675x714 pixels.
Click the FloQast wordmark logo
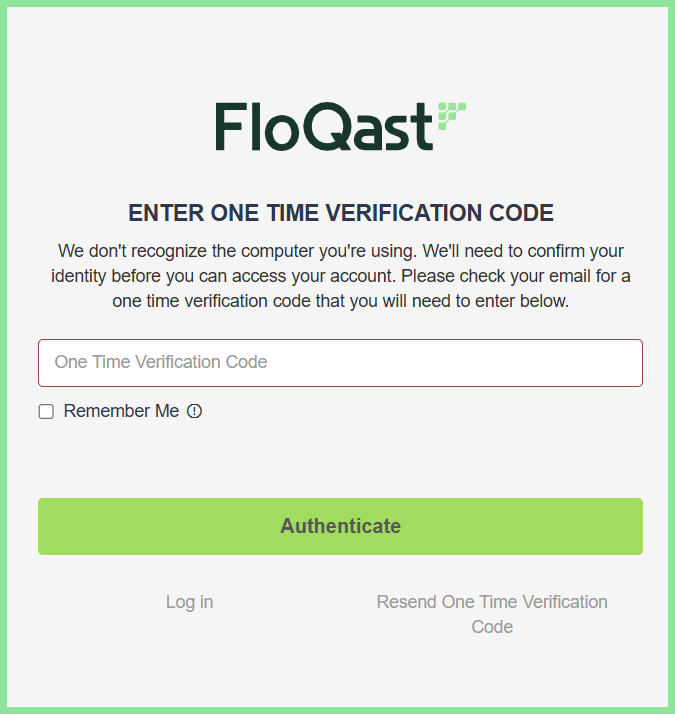click(340, 126)
